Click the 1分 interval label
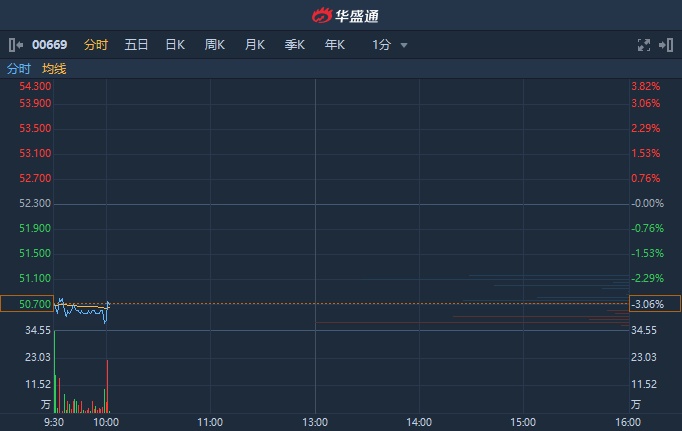 381,45
